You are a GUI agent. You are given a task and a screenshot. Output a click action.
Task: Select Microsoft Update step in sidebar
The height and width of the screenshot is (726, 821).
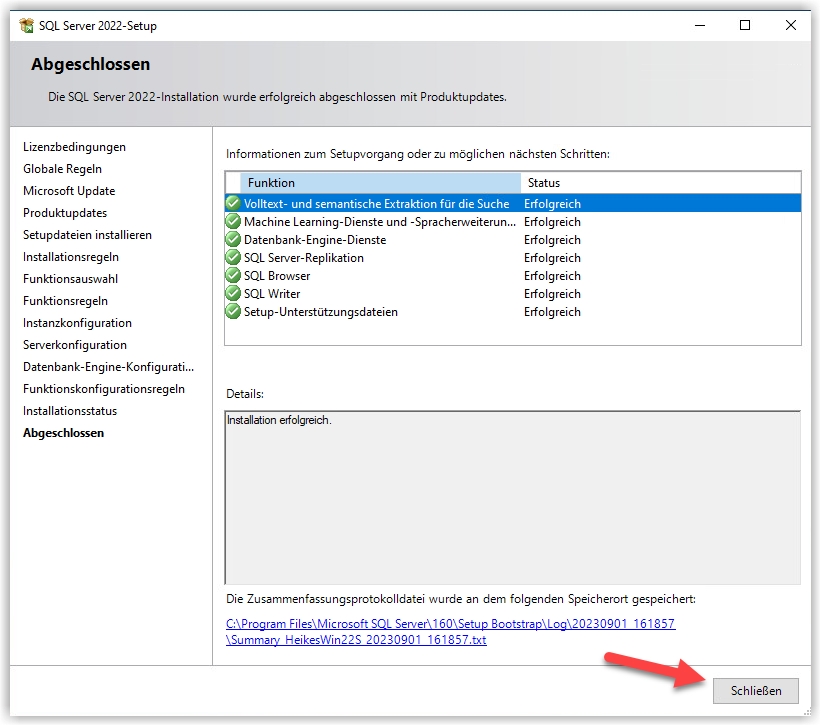click(x=69, y=191)
